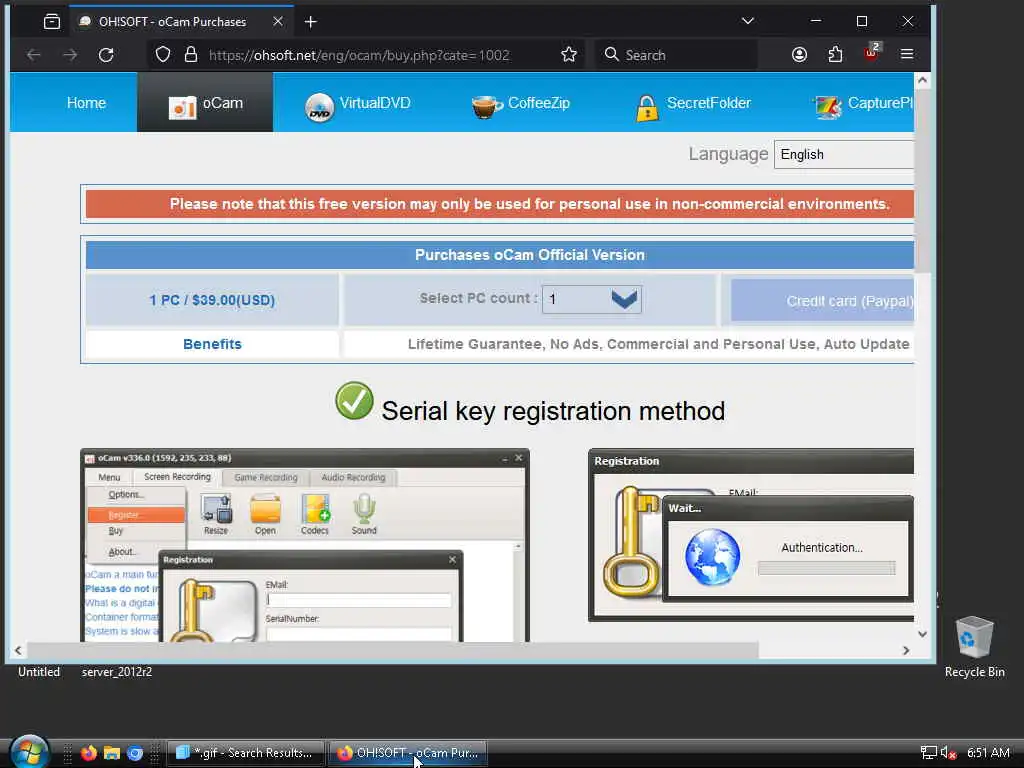Click the browser Search box

(677, 55)
